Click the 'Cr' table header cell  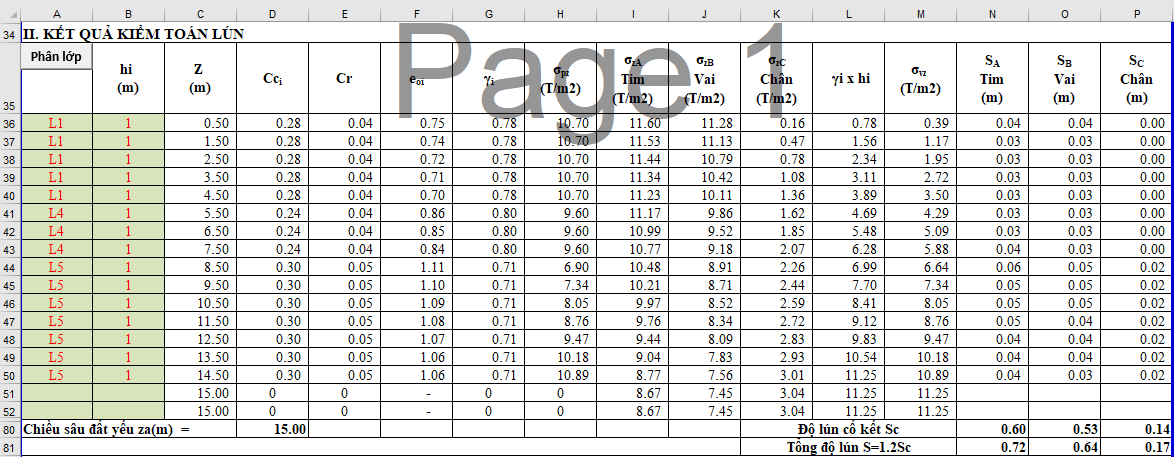(x=345, y=77)
